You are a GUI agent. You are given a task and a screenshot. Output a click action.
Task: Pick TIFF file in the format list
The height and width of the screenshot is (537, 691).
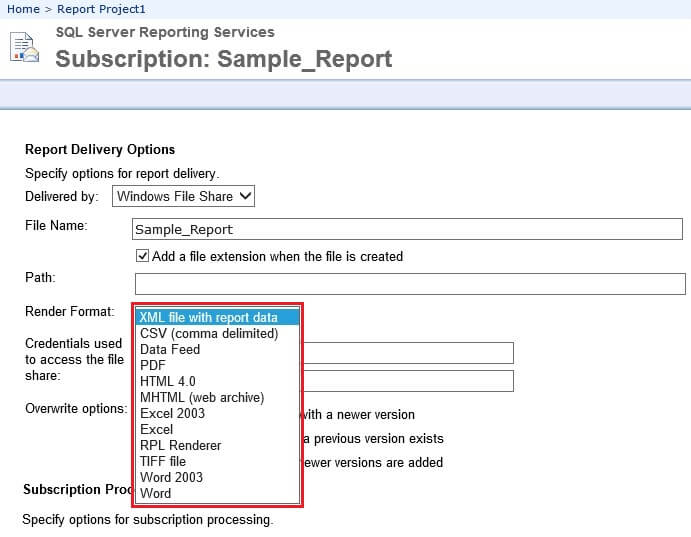pos(163,462)
